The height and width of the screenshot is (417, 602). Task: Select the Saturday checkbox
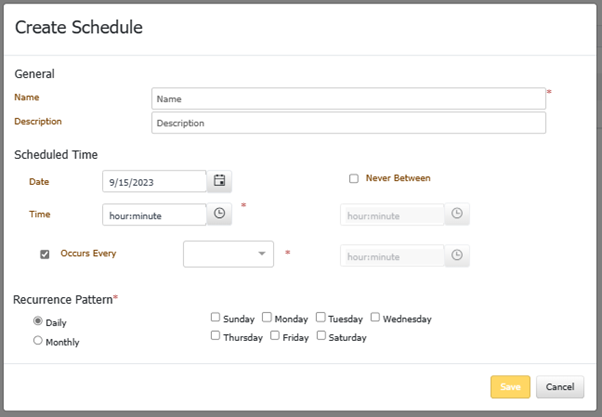(321, 336)
